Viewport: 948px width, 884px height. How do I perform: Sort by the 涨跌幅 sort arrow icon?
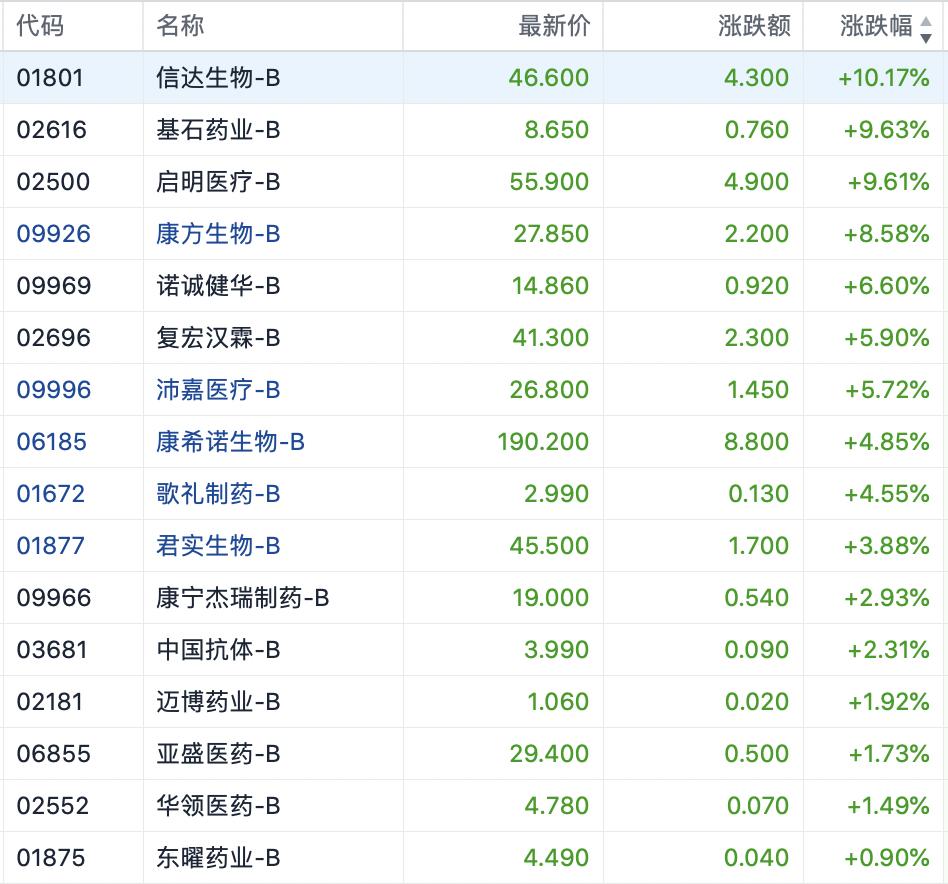tap(926, 29)
